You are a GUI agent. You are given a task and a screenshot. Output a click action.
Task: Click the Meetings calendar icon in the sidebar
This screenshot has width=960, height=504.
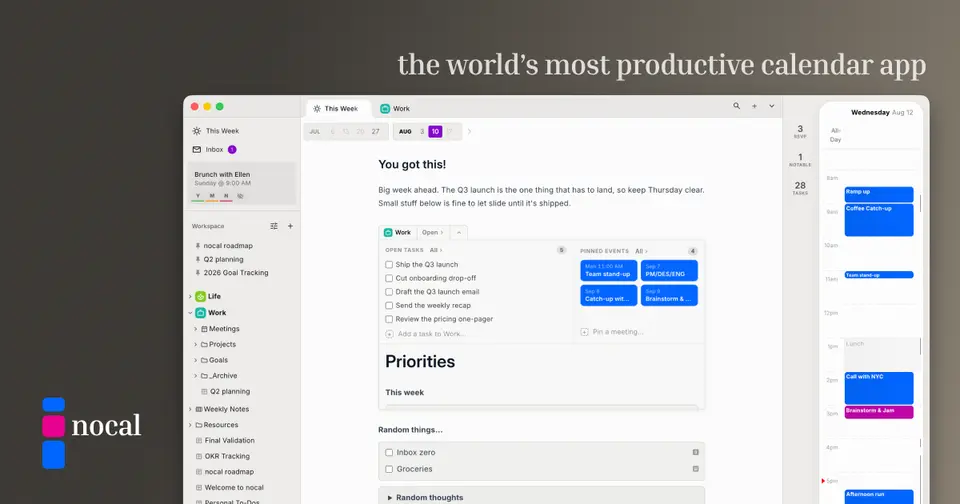[204, 329]
